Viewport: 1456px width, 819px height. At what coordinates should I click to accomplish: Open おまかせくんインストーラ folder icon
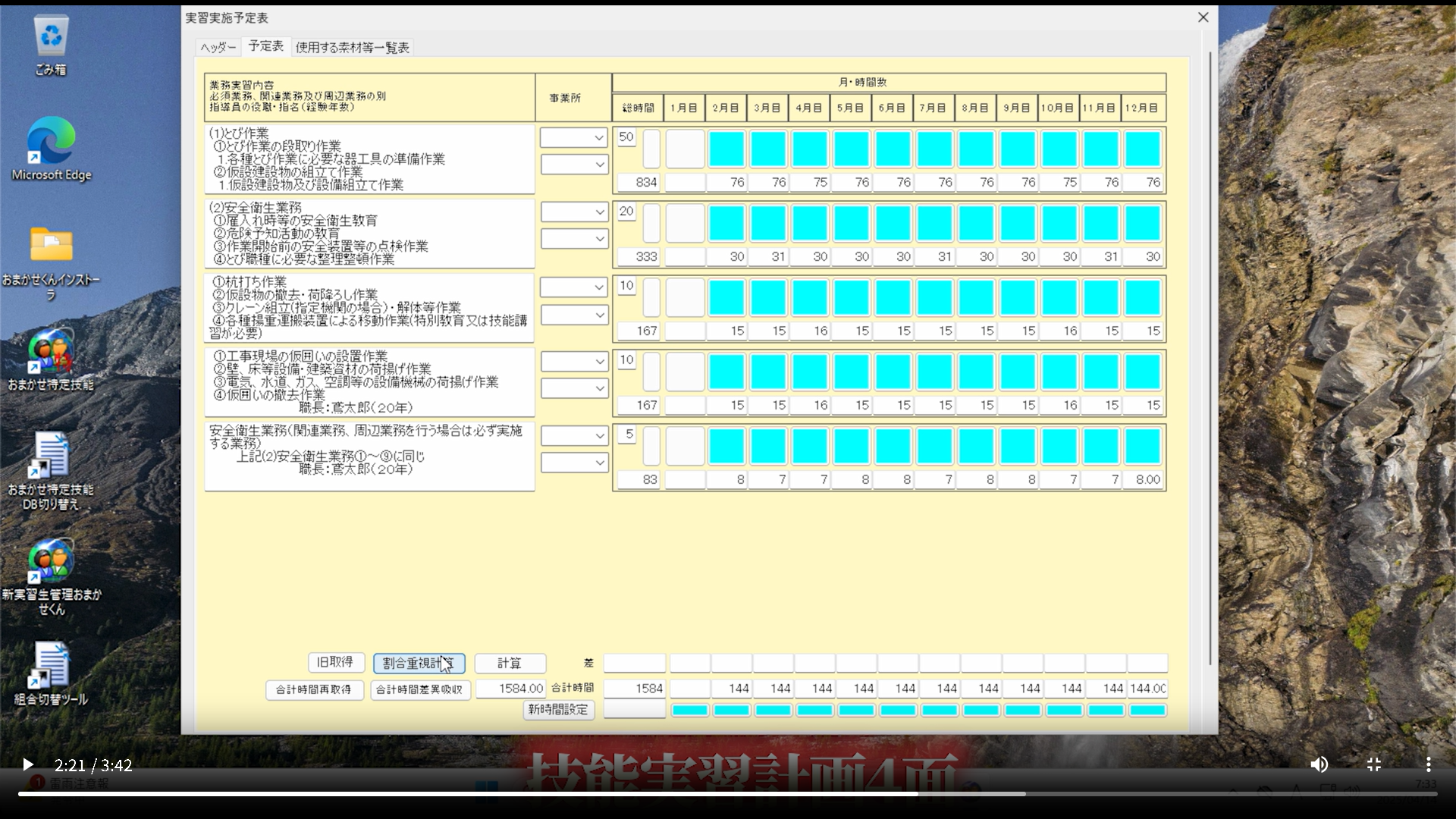pos(51,246)
